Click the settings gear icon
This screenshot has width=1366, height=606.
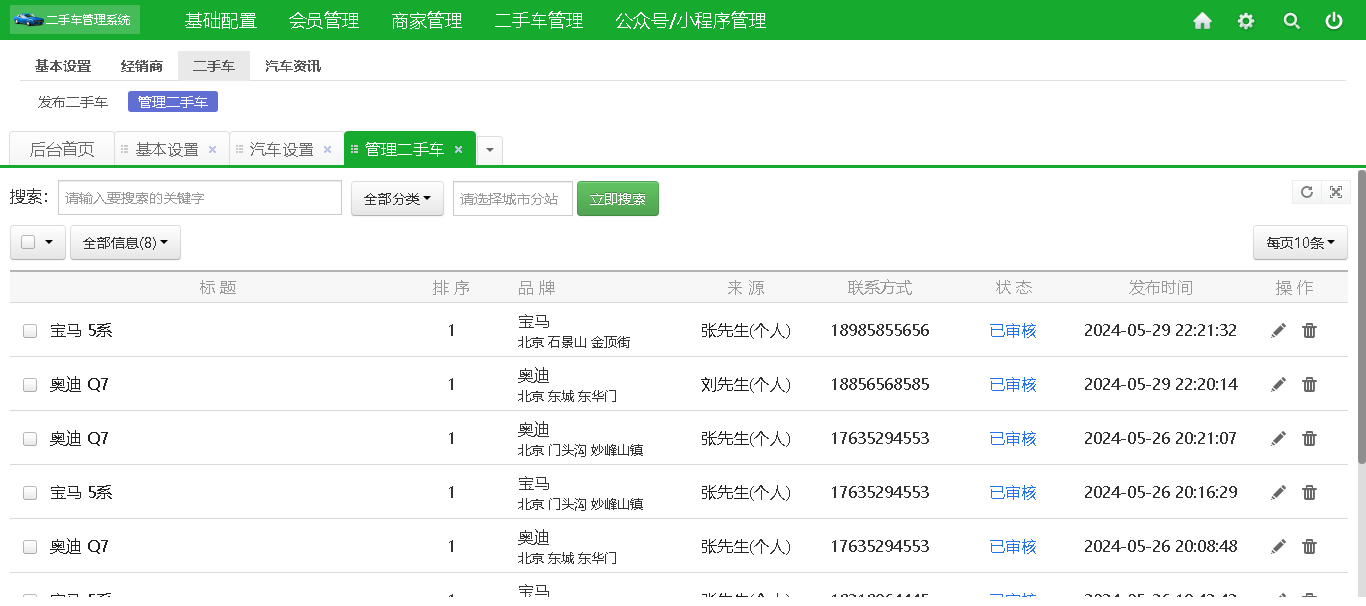(1245, 19)
